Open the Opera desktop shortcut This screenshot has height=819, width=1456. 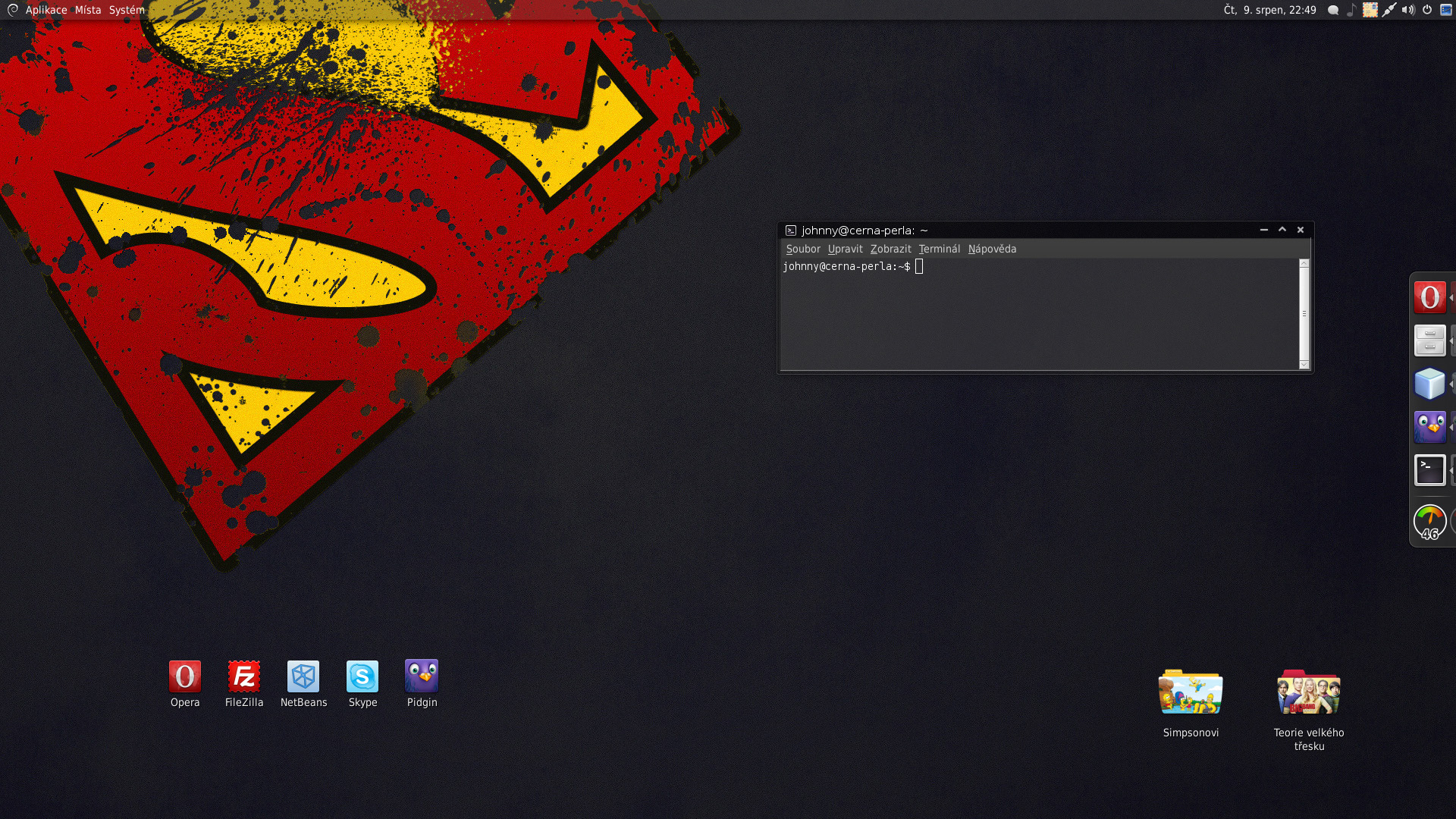(x=185, y=684)
